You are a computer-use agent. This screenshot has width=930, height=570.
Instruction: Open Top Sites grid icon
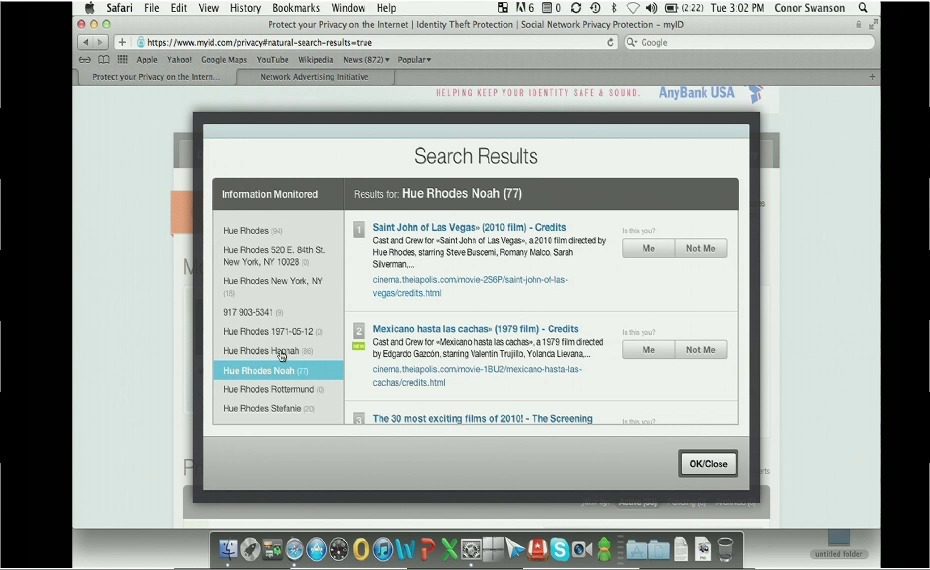123,59
